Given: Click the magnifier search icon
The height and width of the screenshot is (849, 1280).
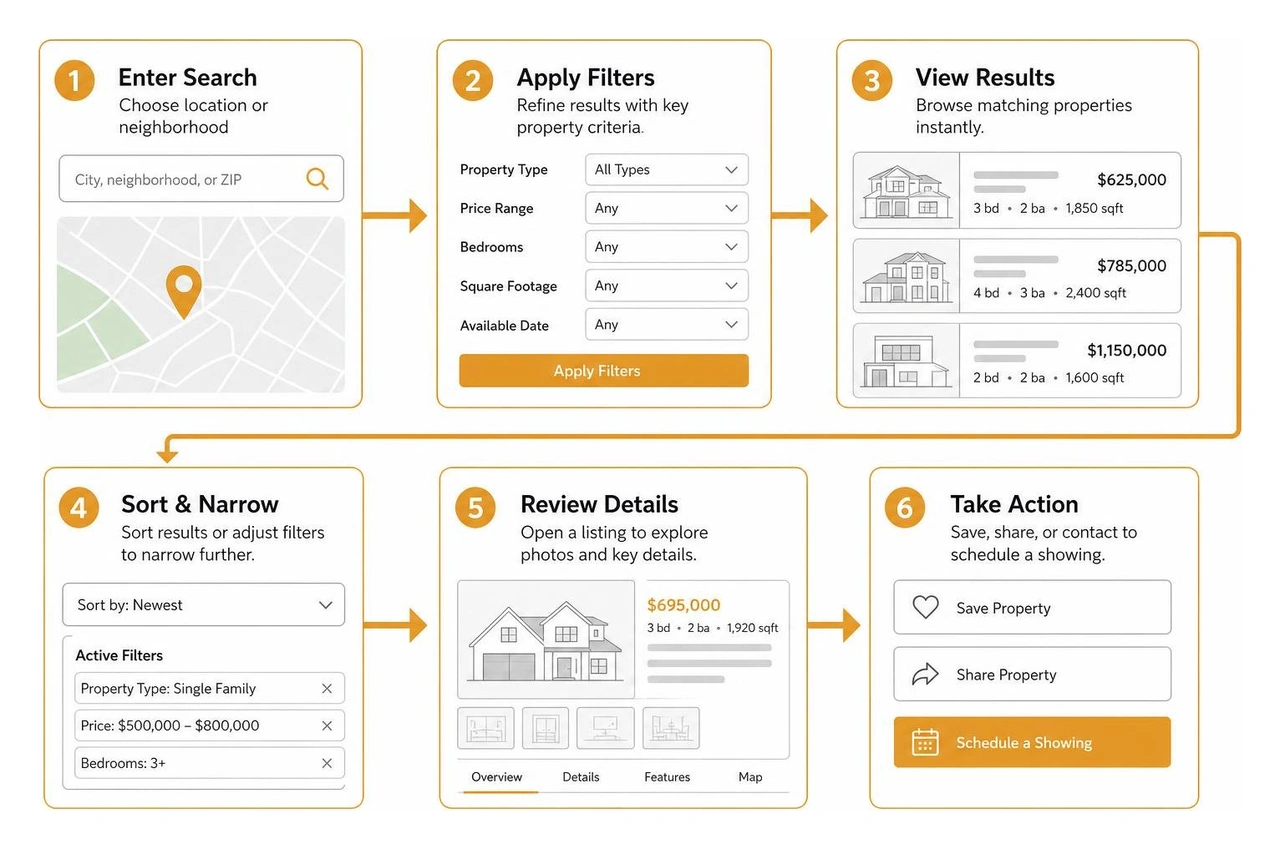Looking at the screenshot, I should 317,179.
